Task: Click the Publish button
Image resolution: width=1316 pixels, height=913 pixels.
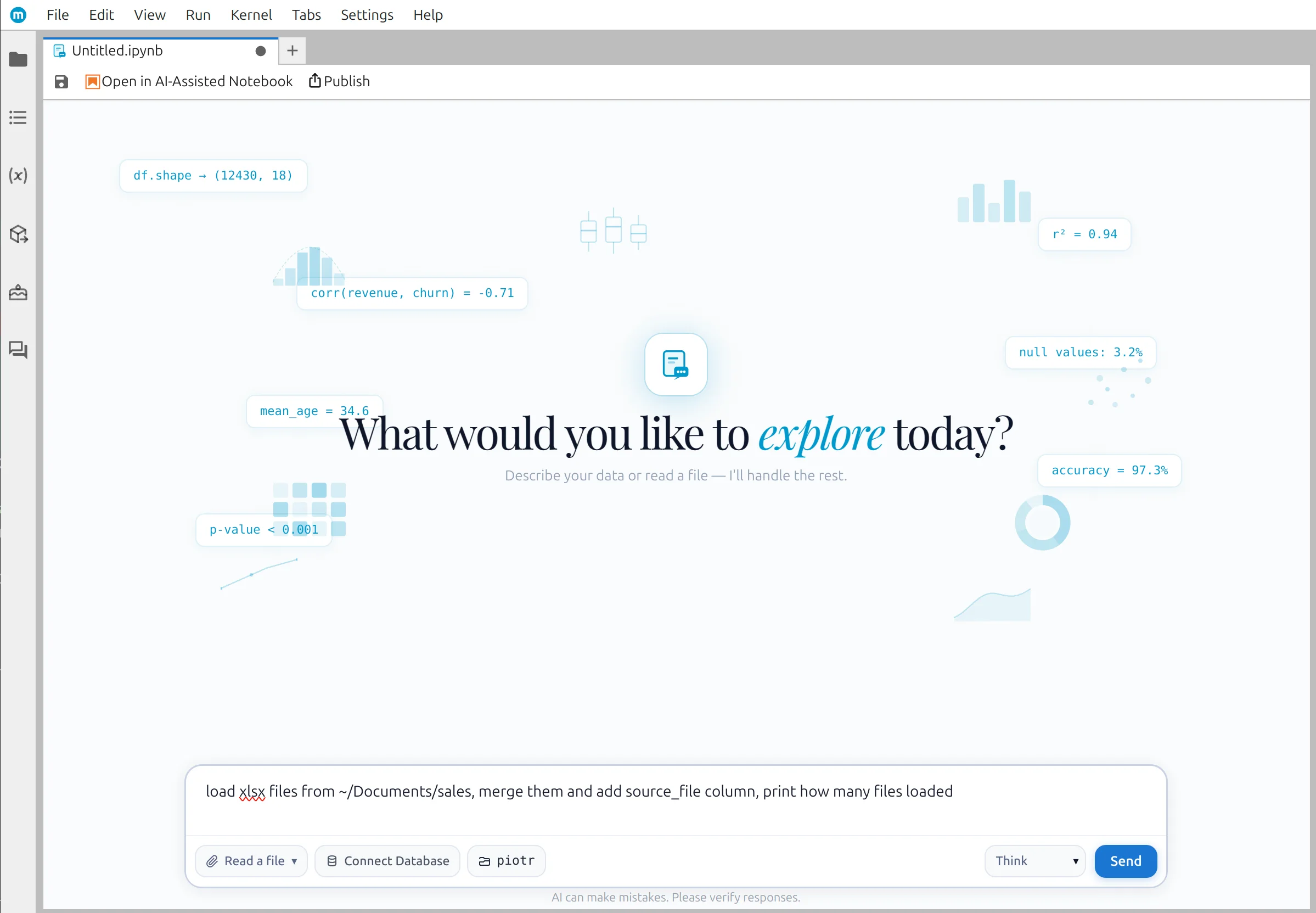Action: (340, 82)
